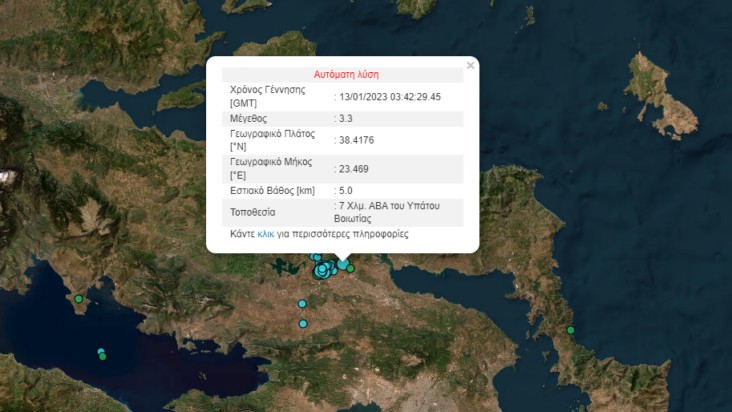Image resolution: width=732 pixels, height=412 pixels.
Task: Click the large cyan cluster marker below the popup
Action: [323, 270]
